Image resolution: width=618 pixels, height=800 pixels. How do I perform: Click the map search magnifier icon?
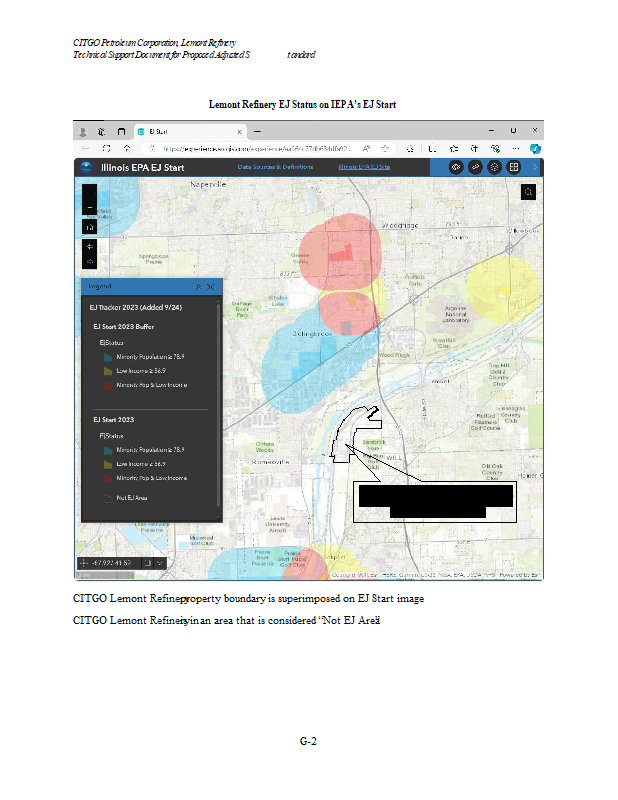coord(528,192)
